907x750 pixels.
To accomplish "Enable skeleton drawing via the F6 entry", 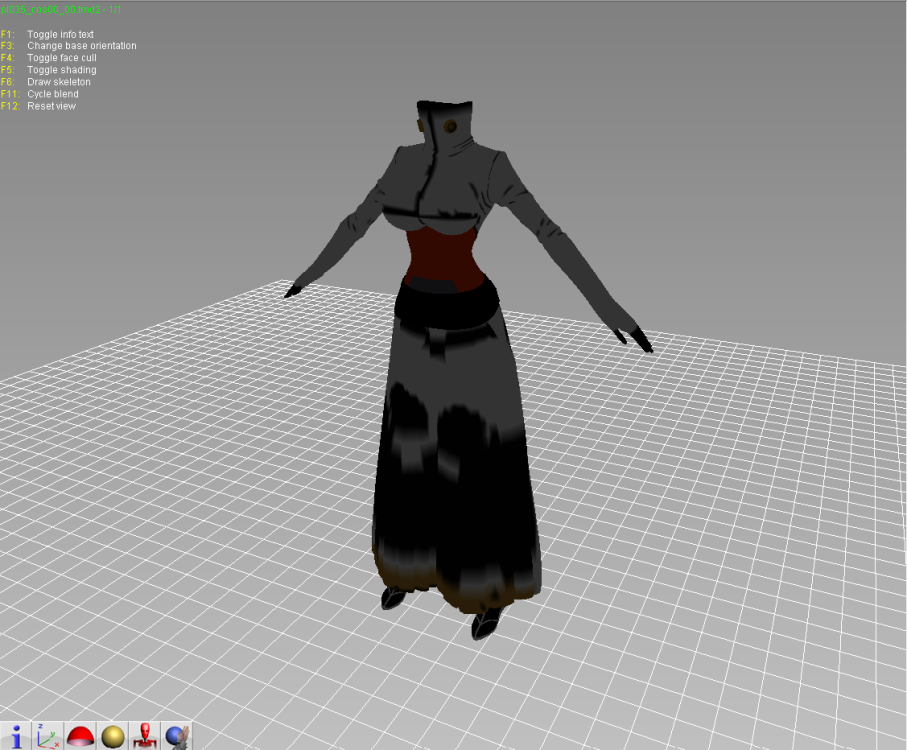I will point(59,82).
